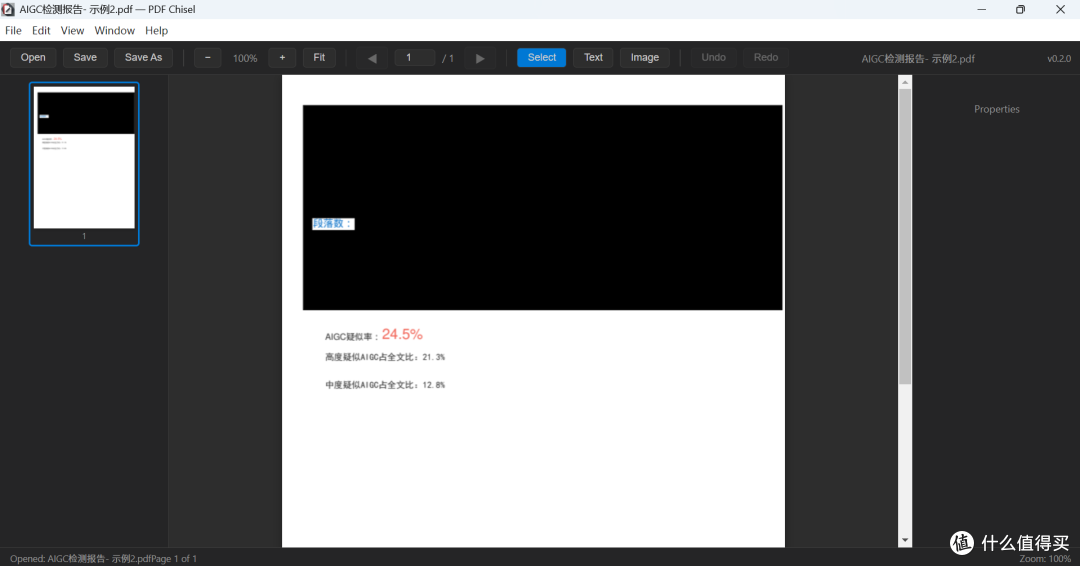Click the zoom in plus button
This screenshot has width=1080, height=566.
tap(282, 58)
